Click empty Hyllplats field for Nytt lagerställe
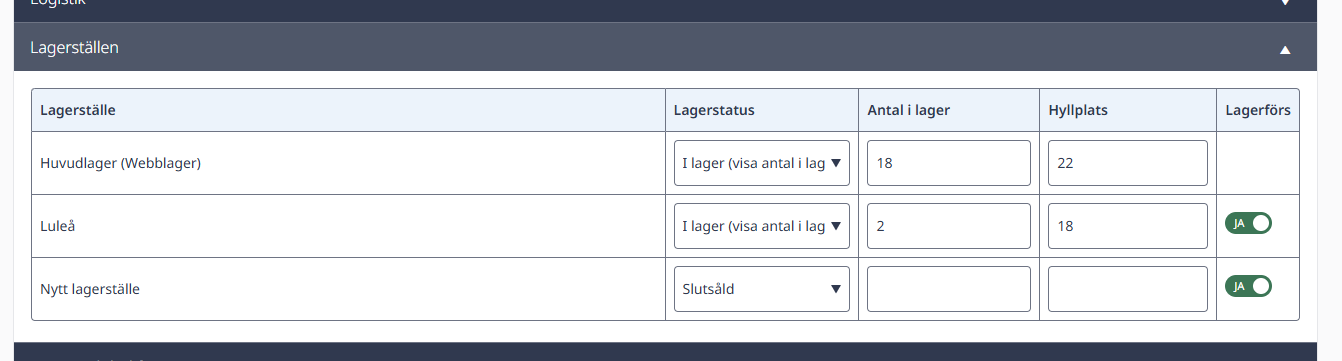The image size is (1342, 361). (x=1128, y=289)
